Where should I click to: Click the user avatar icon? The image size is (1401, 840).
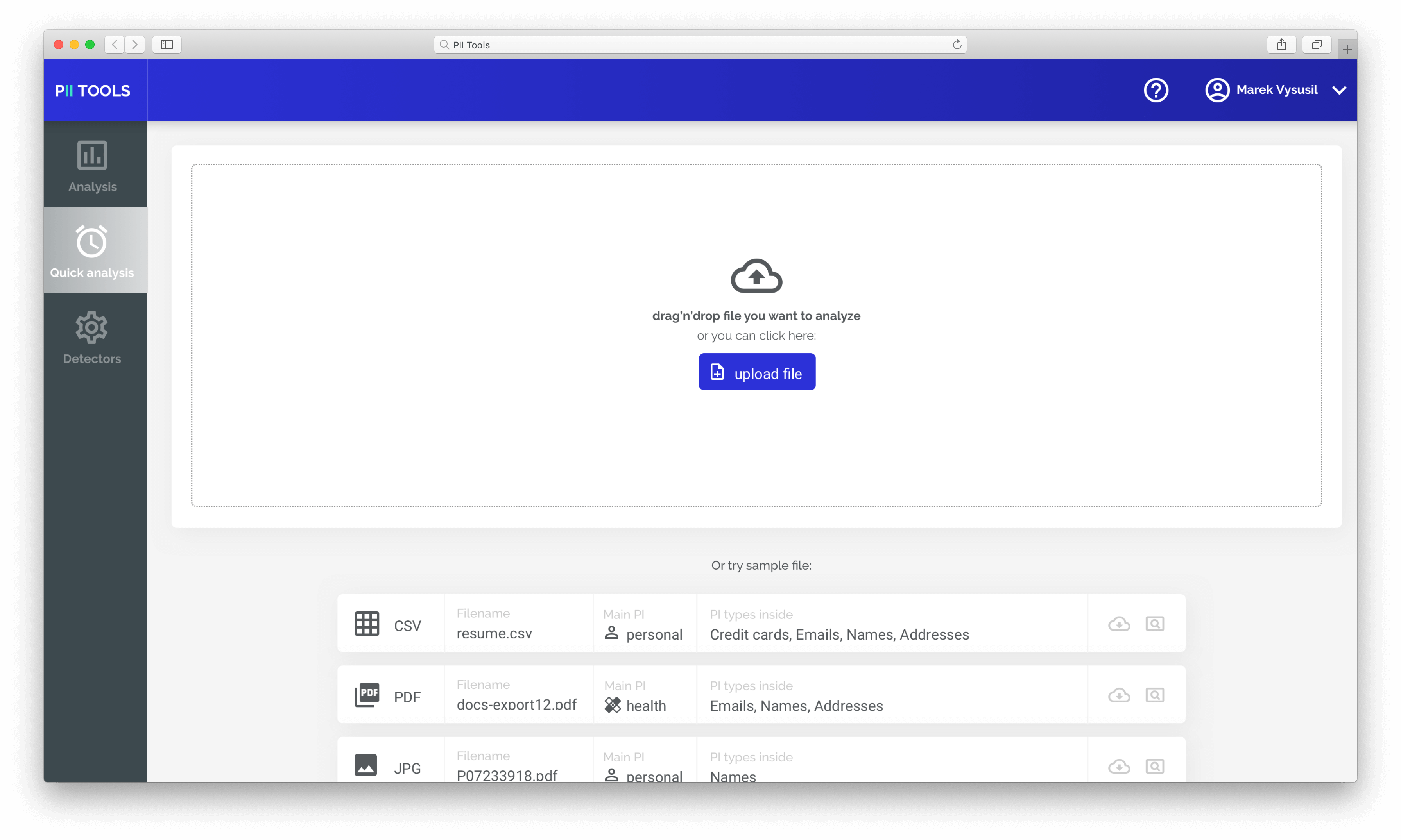click(1217, 90)
